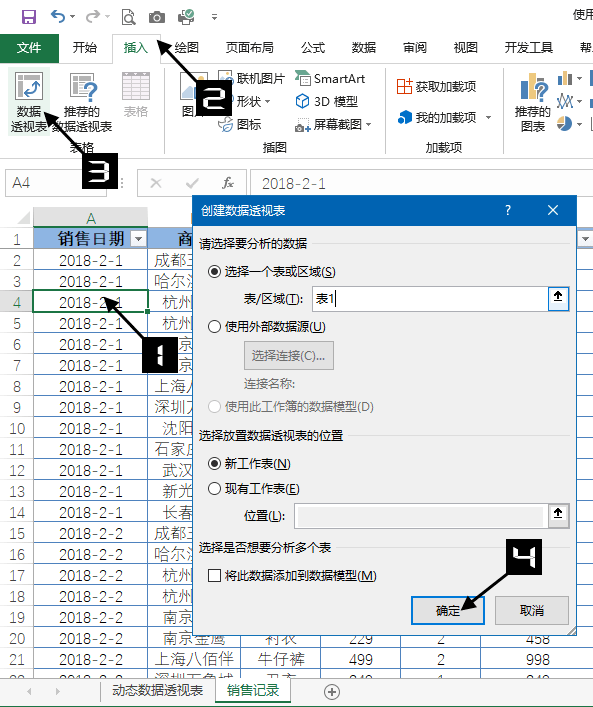Image resolution: width=593 pixels, height=707 pixels.
Task: Insert 3D 模型 model
Action: click(x=327, y=101)
